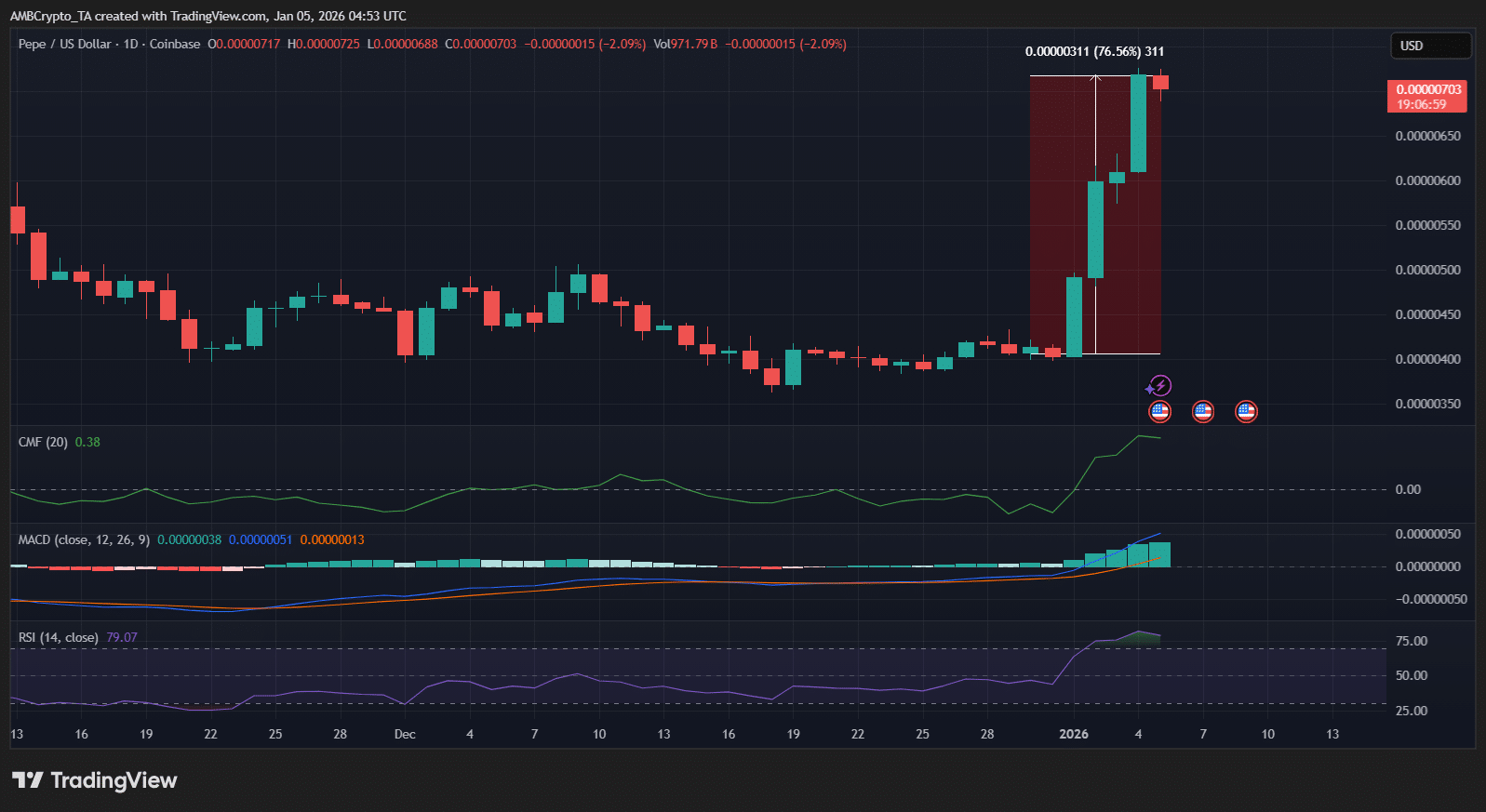Click the 2026 marker on the time axis

click(1074, 734)
